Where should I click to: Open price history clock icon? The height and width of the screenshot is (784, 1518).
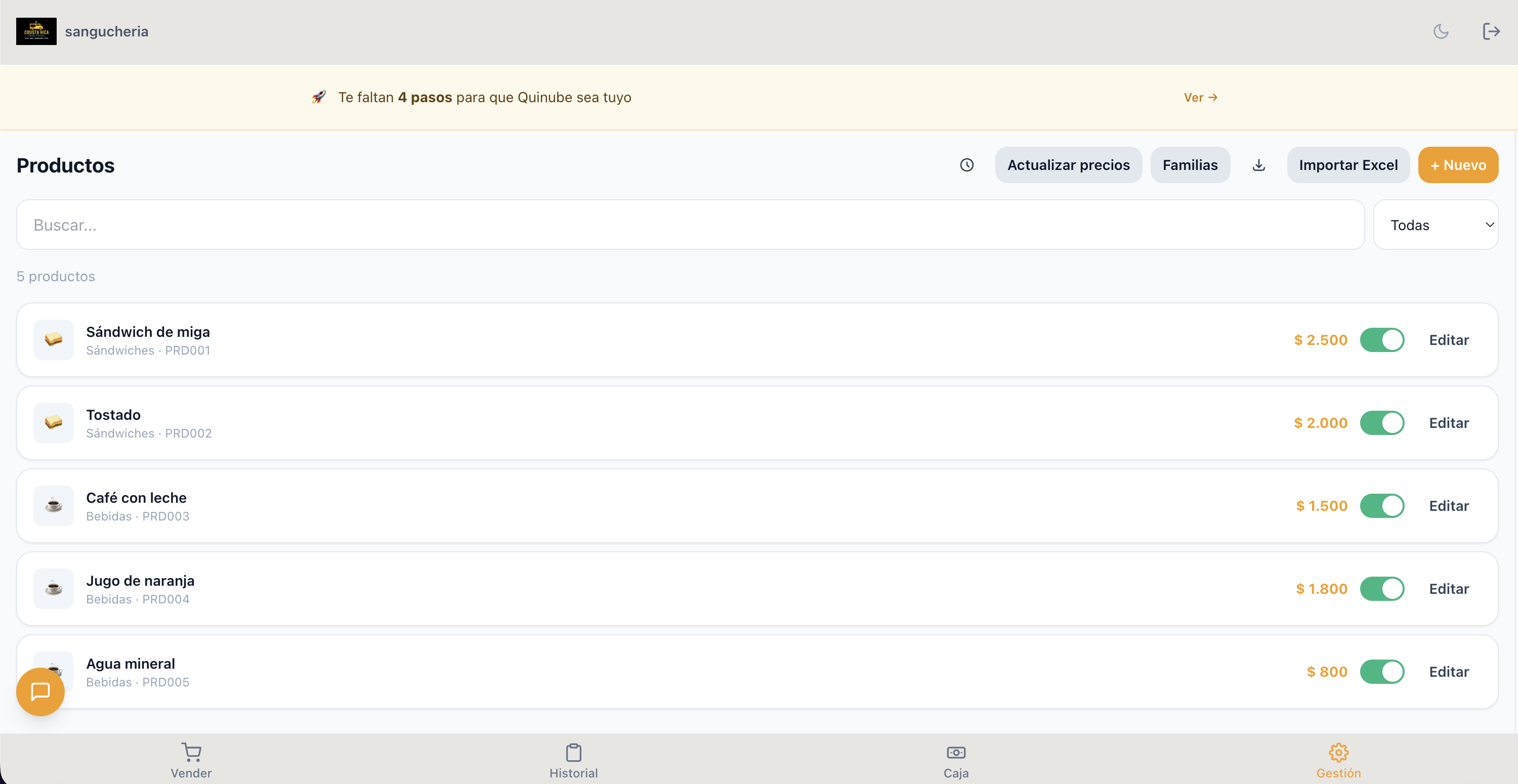966,165
